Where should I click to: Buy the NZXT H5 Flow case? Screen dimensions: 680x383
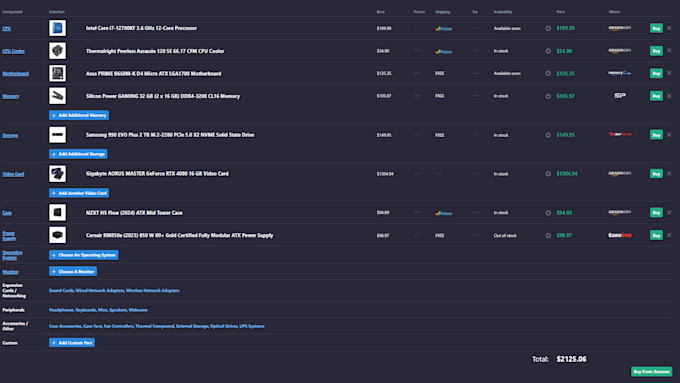pos(656,213)
